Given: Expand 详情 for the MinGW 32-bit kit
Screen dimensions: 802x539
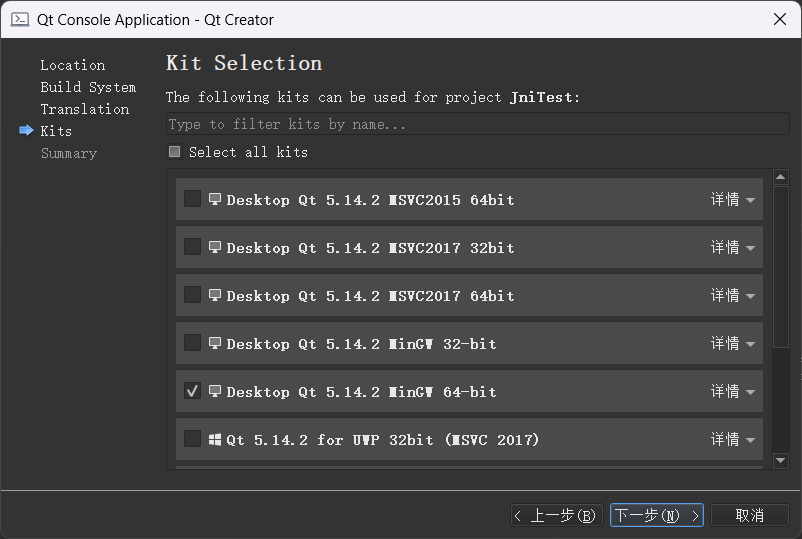Looking at the screenshot, I should (732, 344).
